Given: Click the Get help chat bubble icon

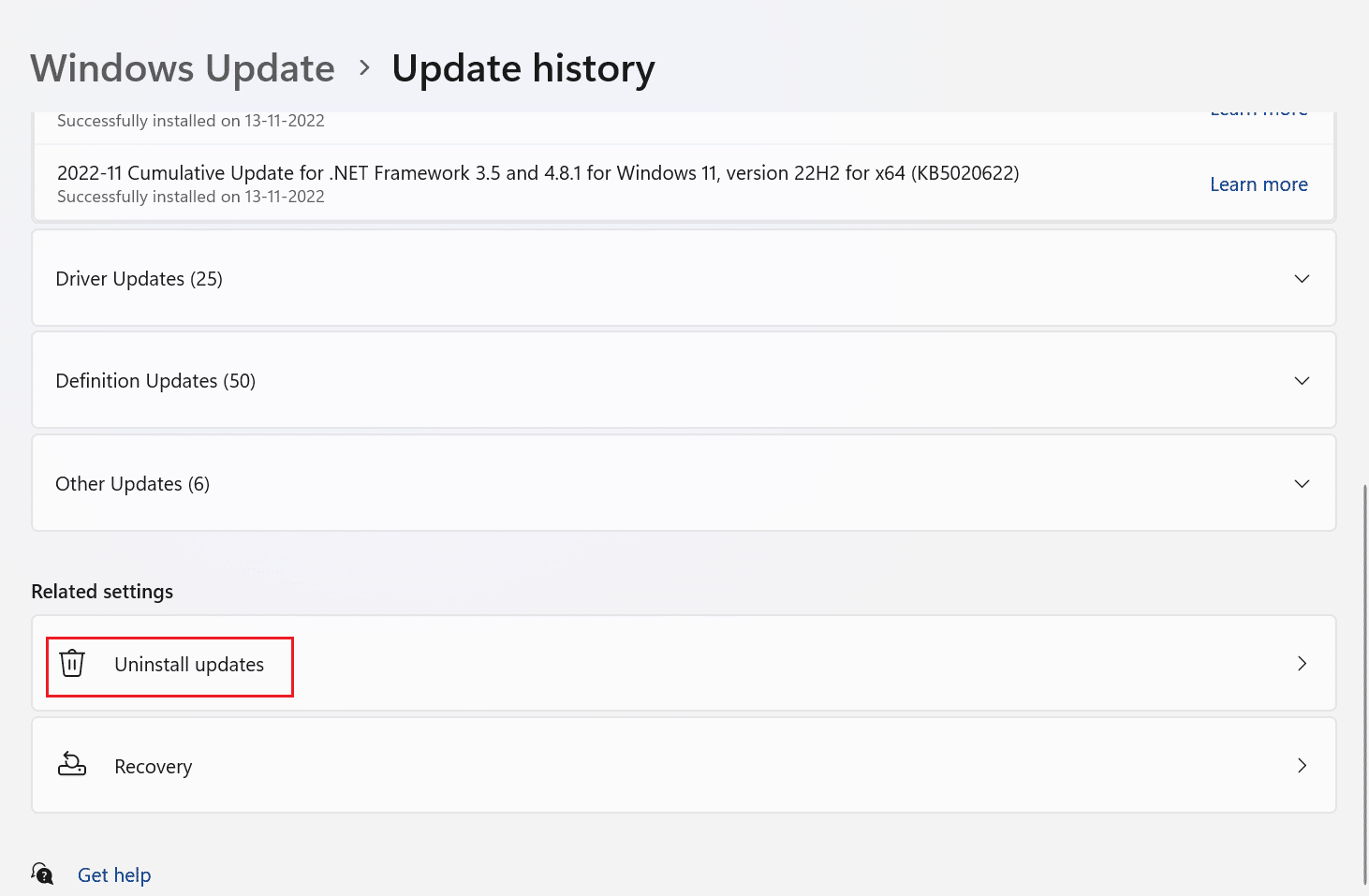Looking at the screenshot, I should (x=42, y=874).
